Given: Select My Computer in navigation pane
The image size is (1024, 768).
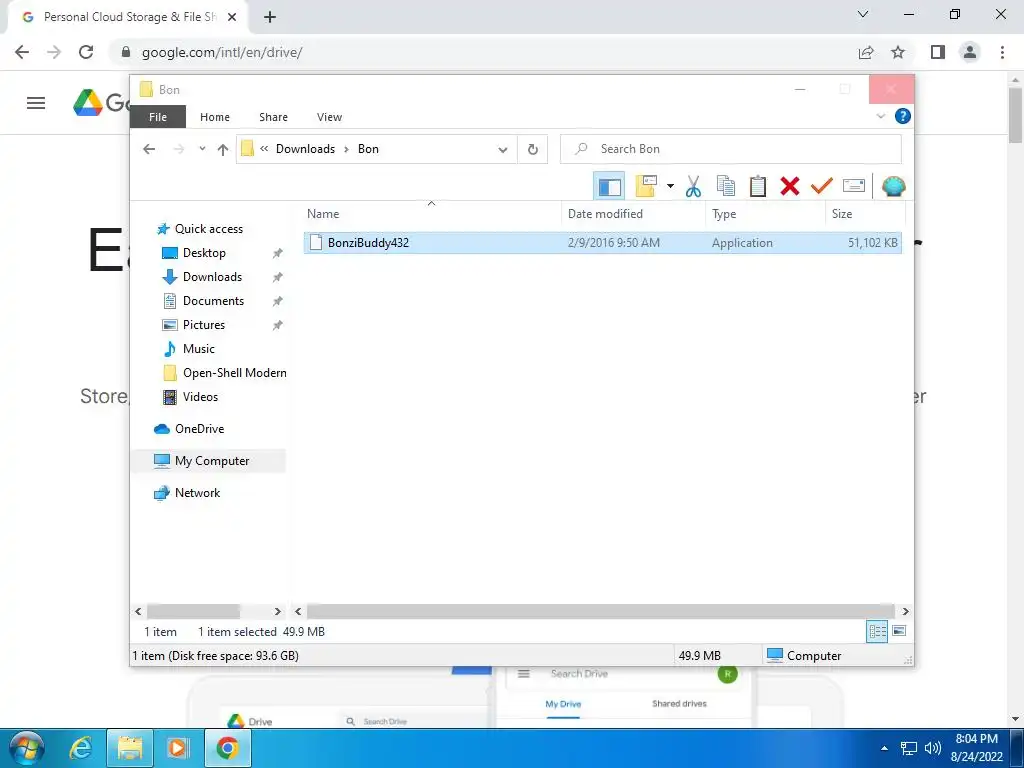Looking at the screenshot, I should pyautogui.click(x=212, y=461).
